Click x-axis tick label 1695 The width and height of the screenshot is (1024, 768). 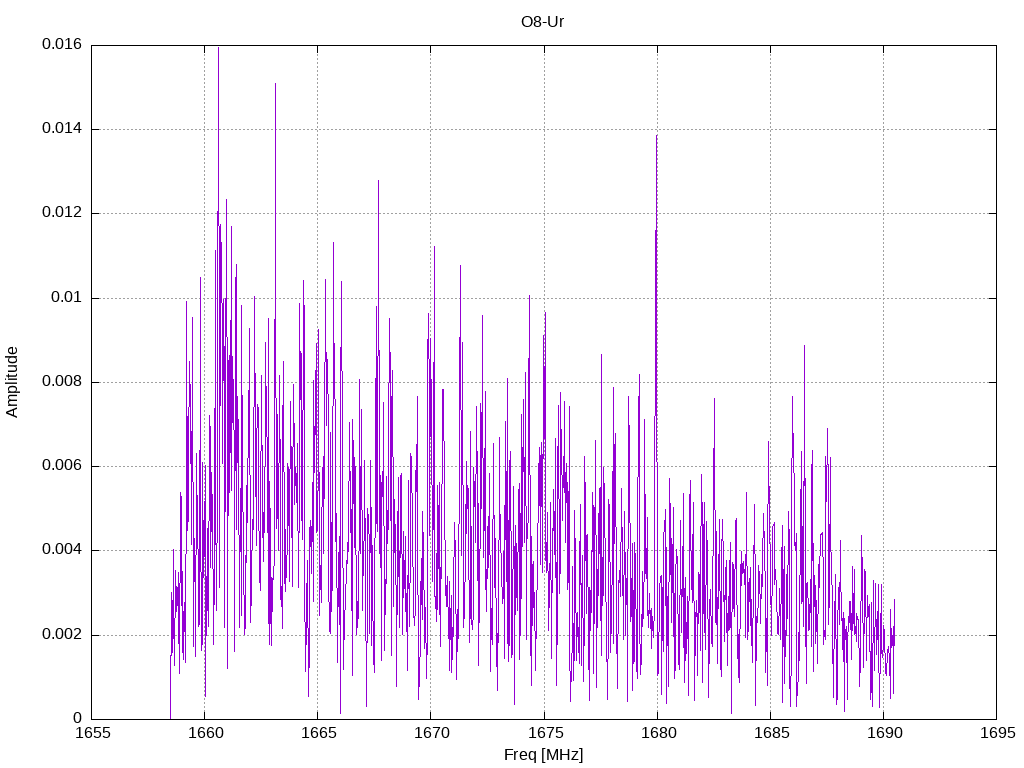pos(997,733)
